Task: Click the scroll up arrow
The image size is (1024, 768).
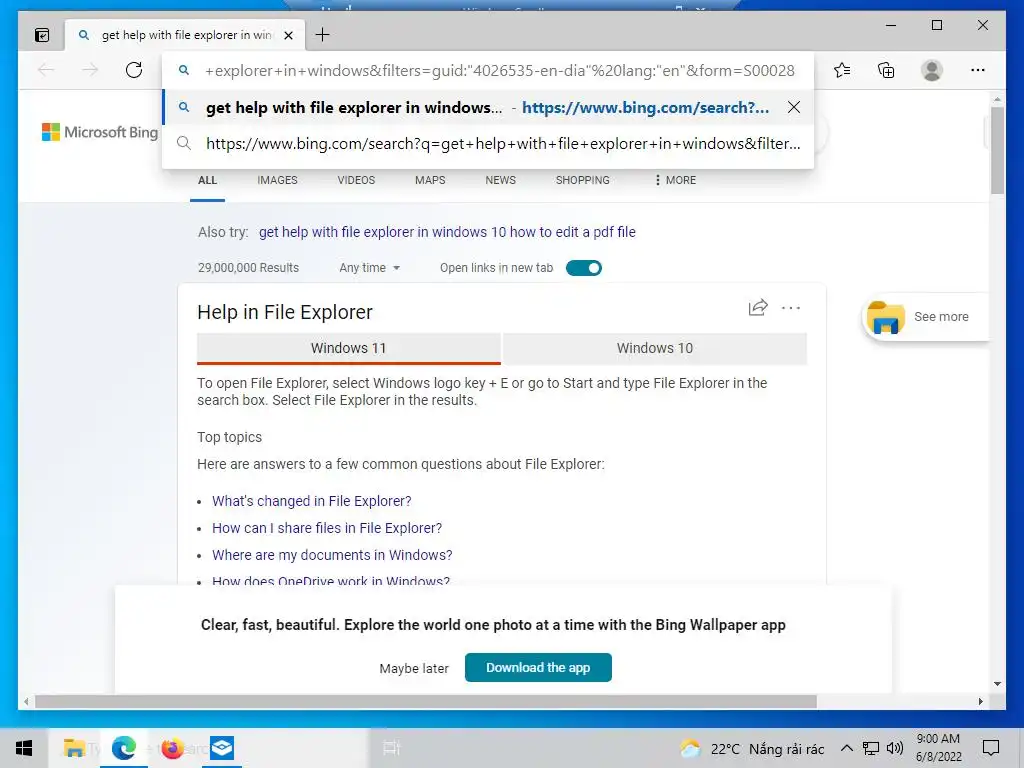Action: tap(997, 100)
